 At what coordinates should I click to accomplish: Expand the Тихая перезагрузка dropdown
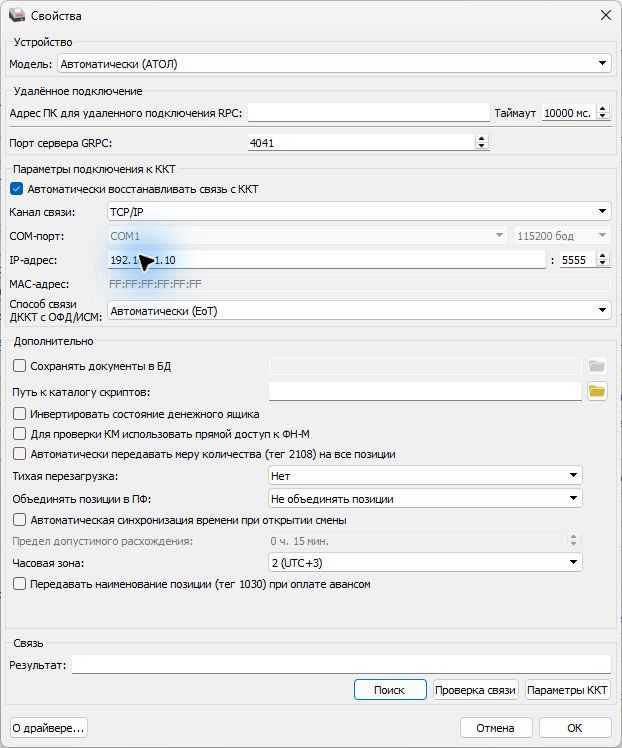425,476
